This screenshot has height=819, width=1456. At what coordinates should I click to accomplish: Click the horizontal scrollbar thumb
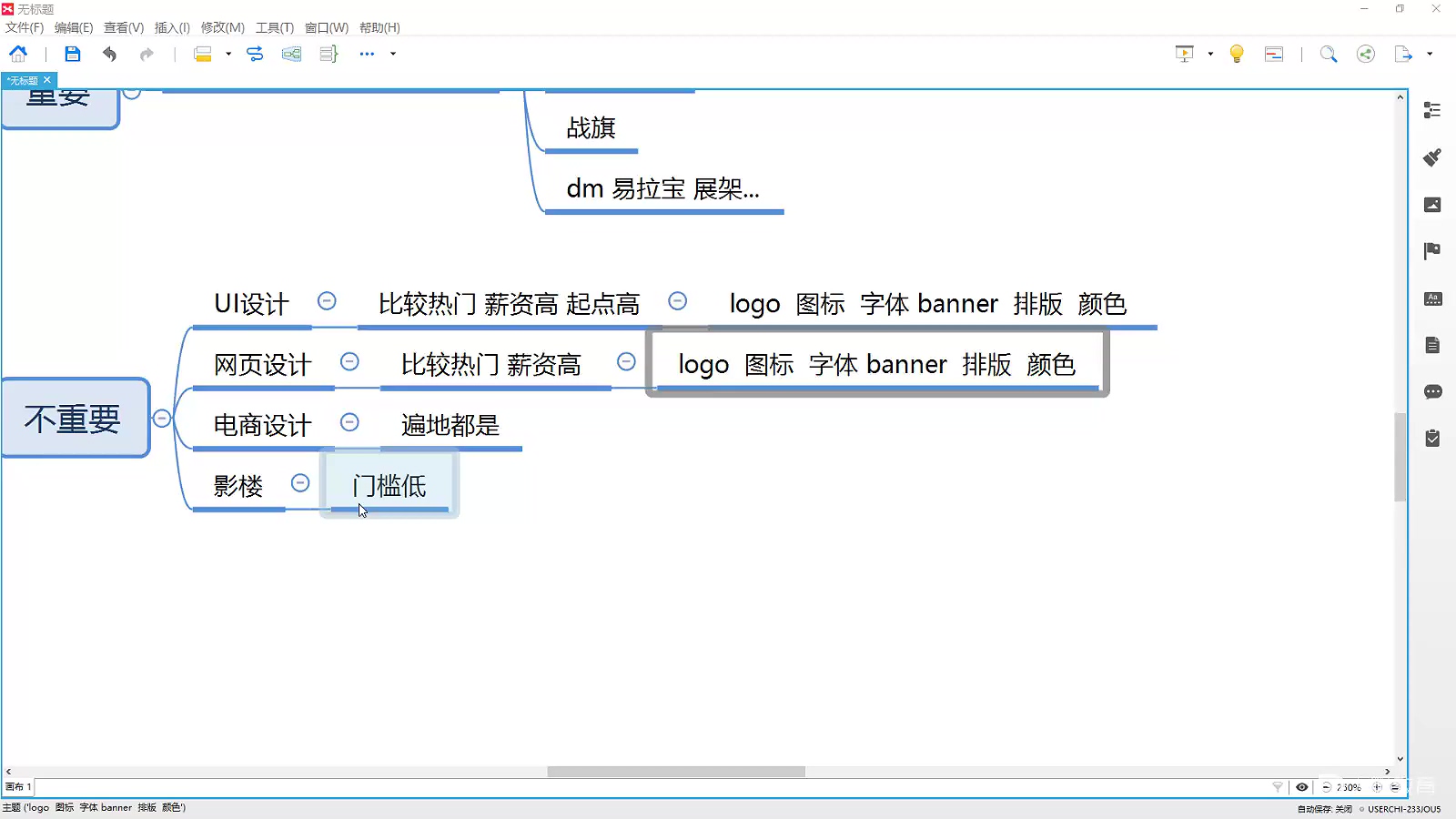coord(676,772)
